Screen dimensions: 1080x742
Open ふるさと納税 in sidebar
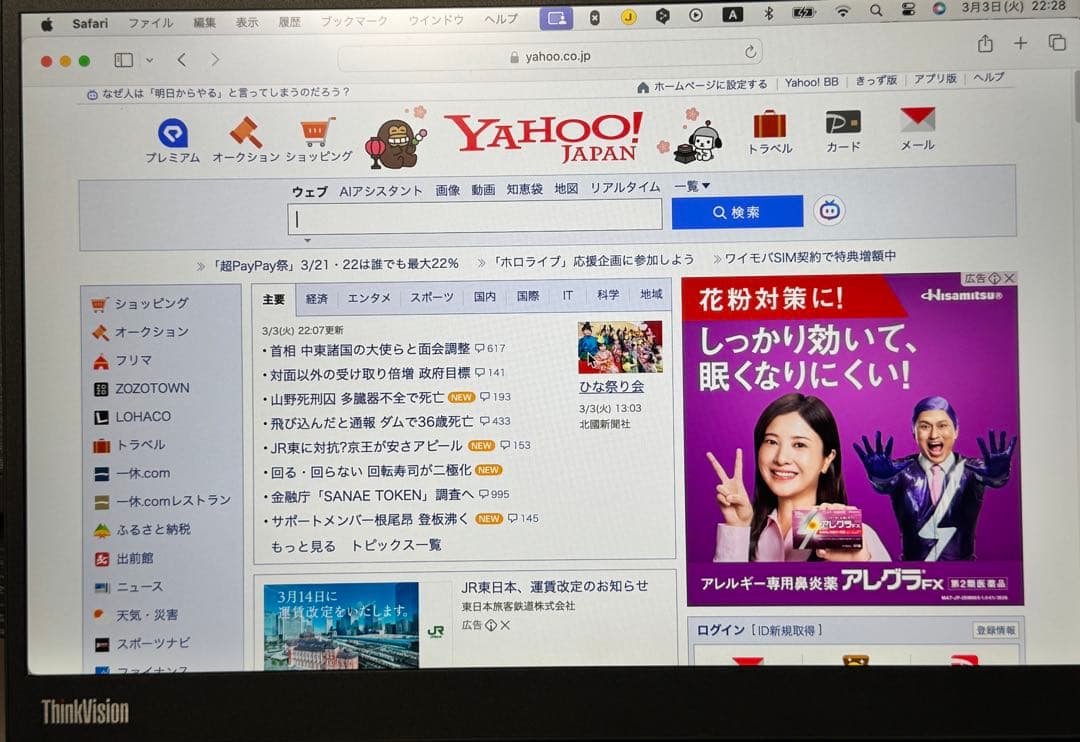tap(153, 530)
